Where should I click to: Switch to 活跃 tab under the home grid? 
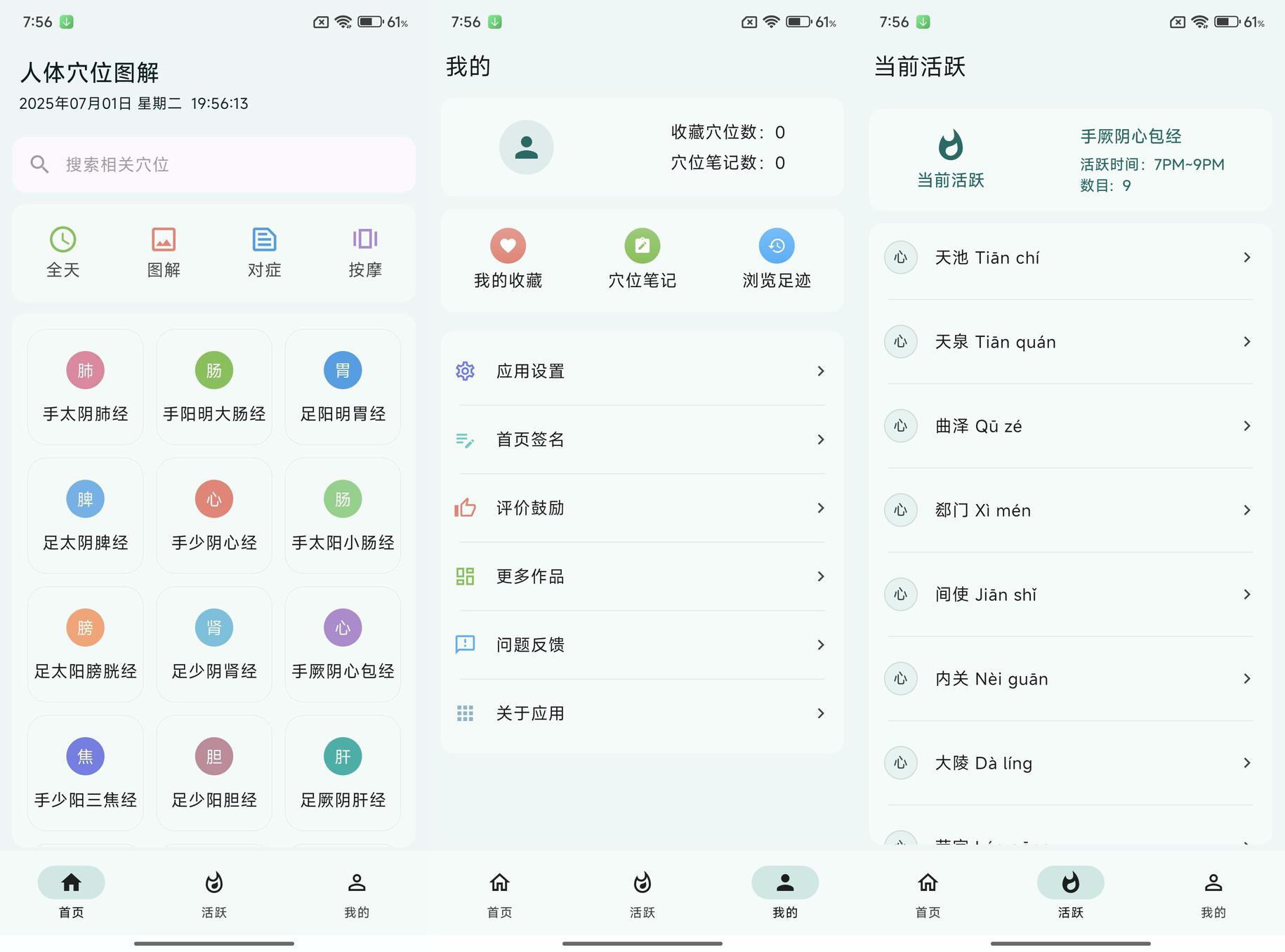click(x=214, y=892)
